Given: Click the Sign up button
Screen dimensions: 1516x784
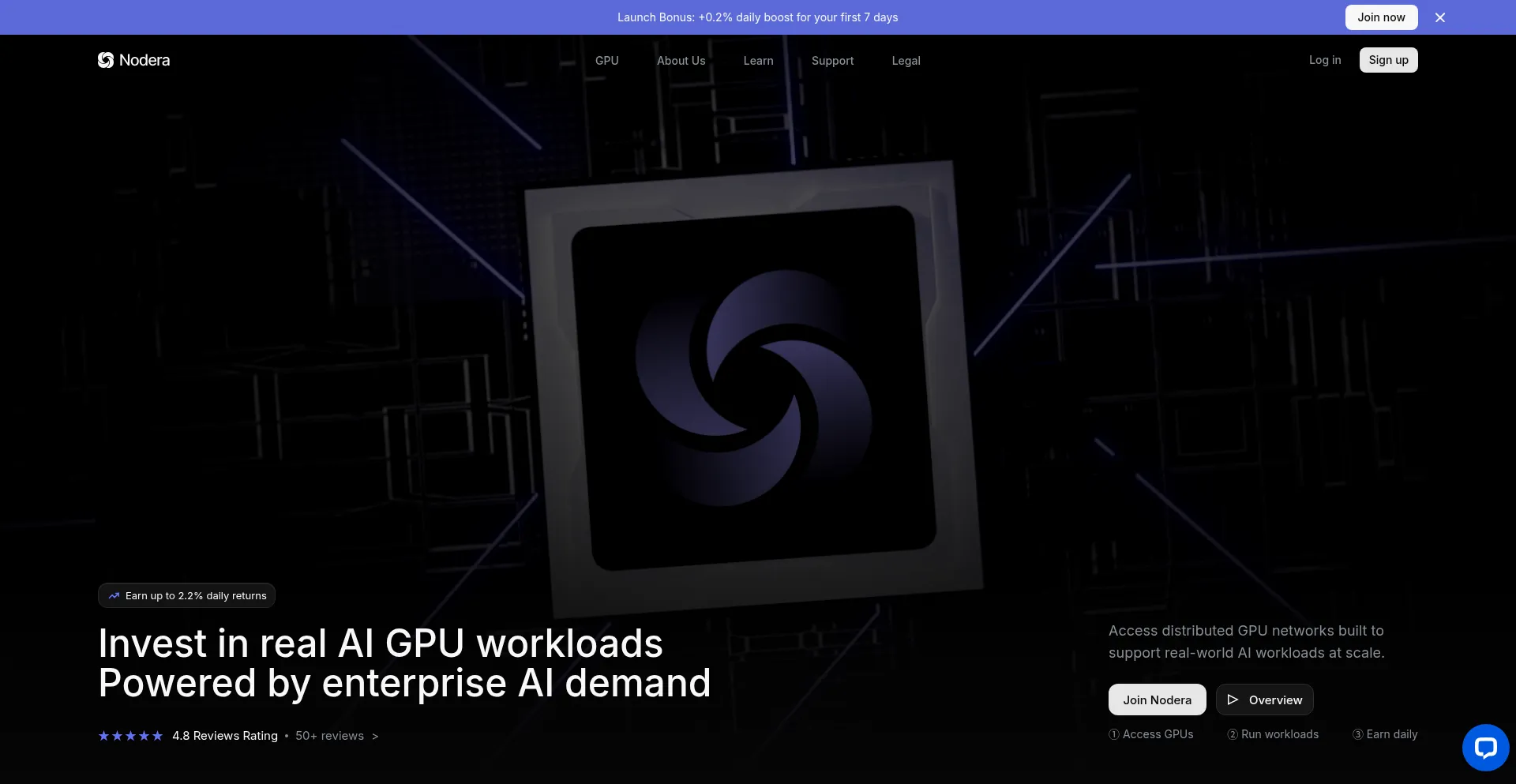Looking at the screenshot, I should click(x=1389, y=60).
